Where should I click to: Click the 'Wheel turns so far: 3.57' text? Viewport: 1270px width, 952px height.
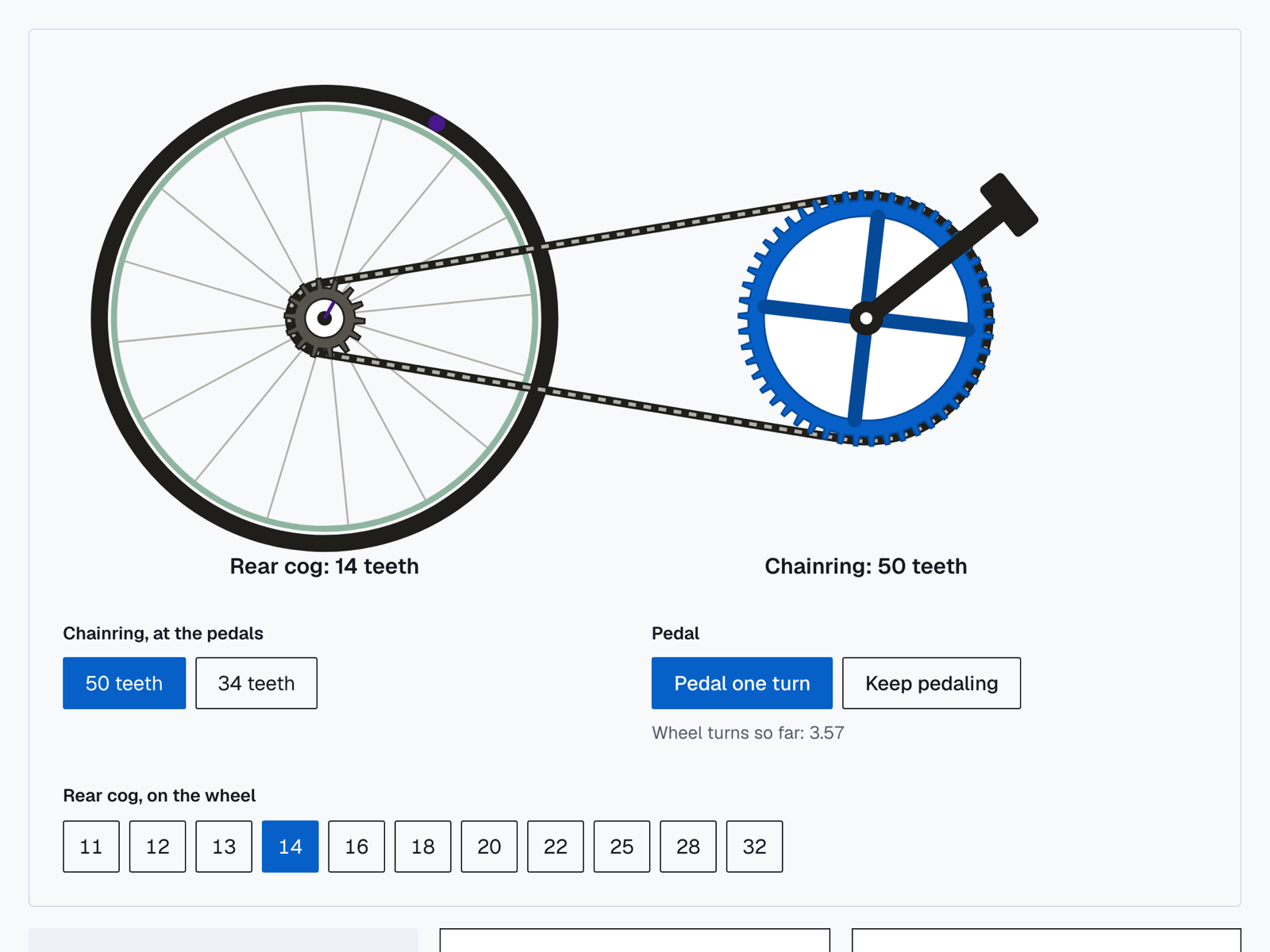click(748, 733)
